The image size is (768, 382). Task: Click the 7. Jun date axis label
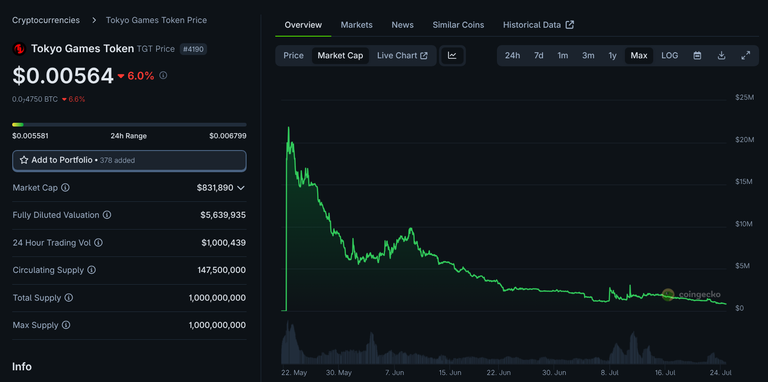click(395, 372)
